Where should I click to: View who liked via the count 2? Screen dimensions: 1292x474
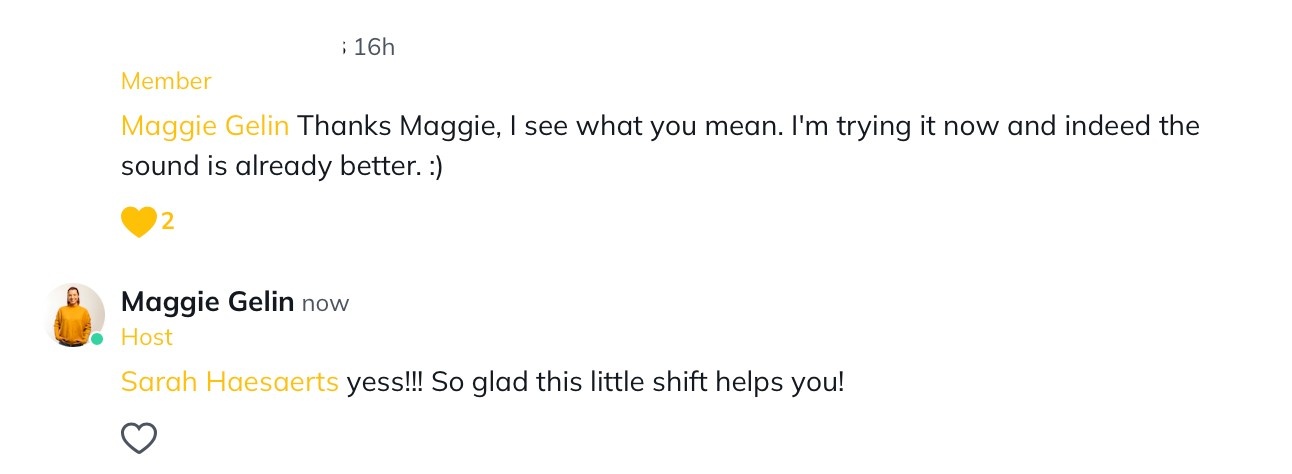pyautogui.click(x=168, y=222)
